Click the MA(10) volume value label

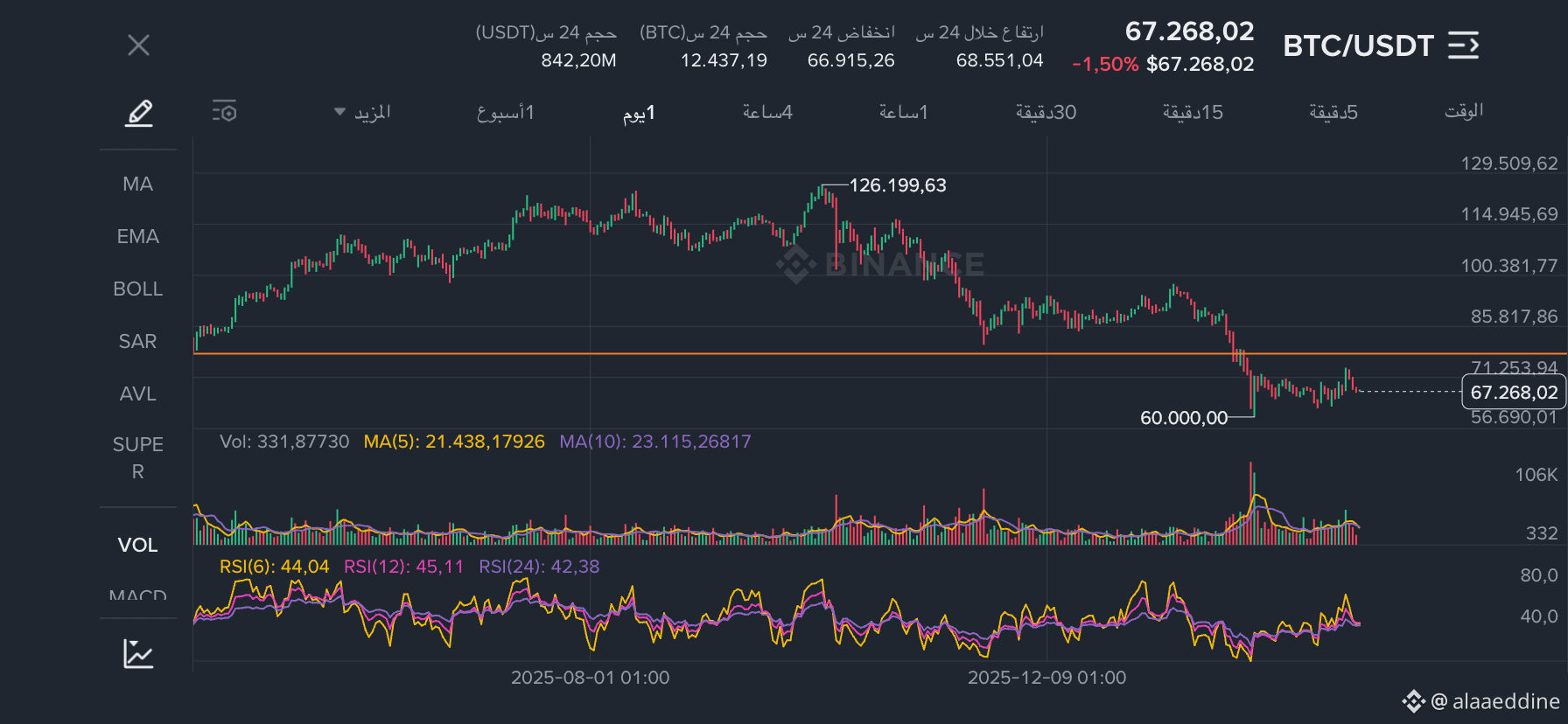655,442
